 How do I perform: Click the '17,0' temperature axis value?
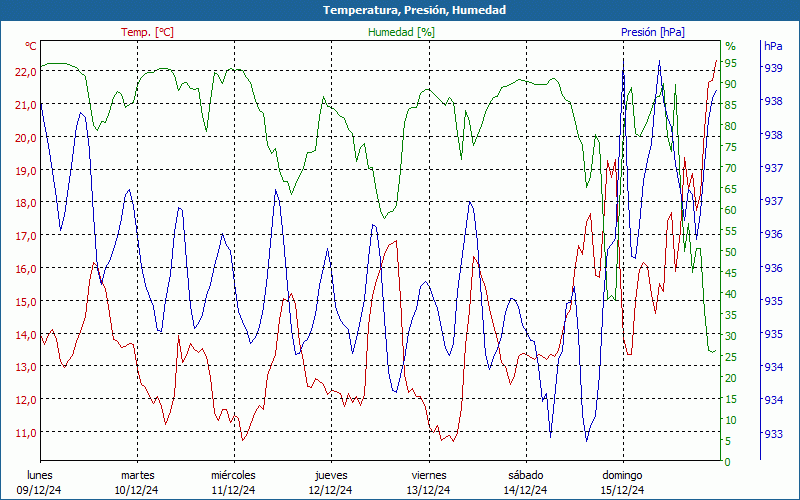coord(26,236)
